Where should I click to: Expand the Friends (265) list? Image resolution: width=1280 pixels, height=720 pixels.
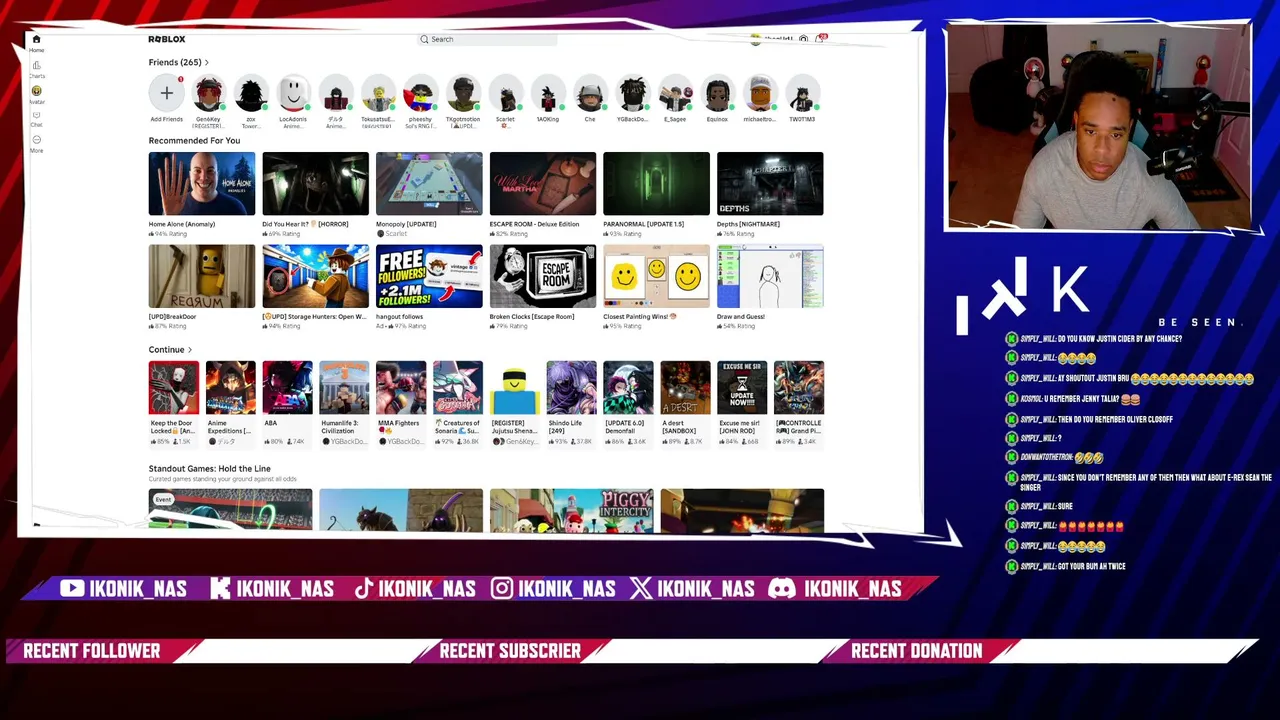click(x=179, y=62)
